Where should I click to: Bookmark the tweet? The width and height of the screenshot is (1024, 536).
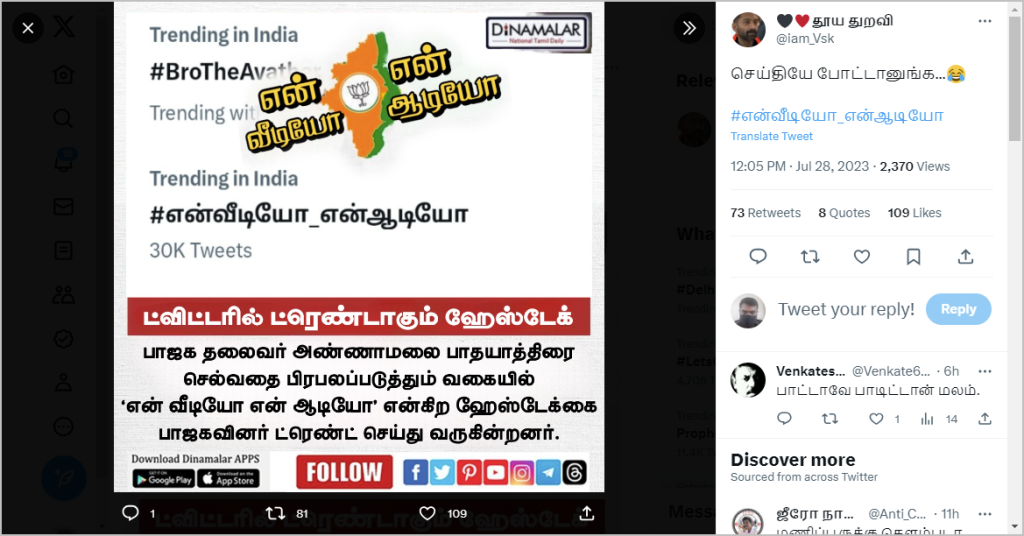click(x=913, y=257)
